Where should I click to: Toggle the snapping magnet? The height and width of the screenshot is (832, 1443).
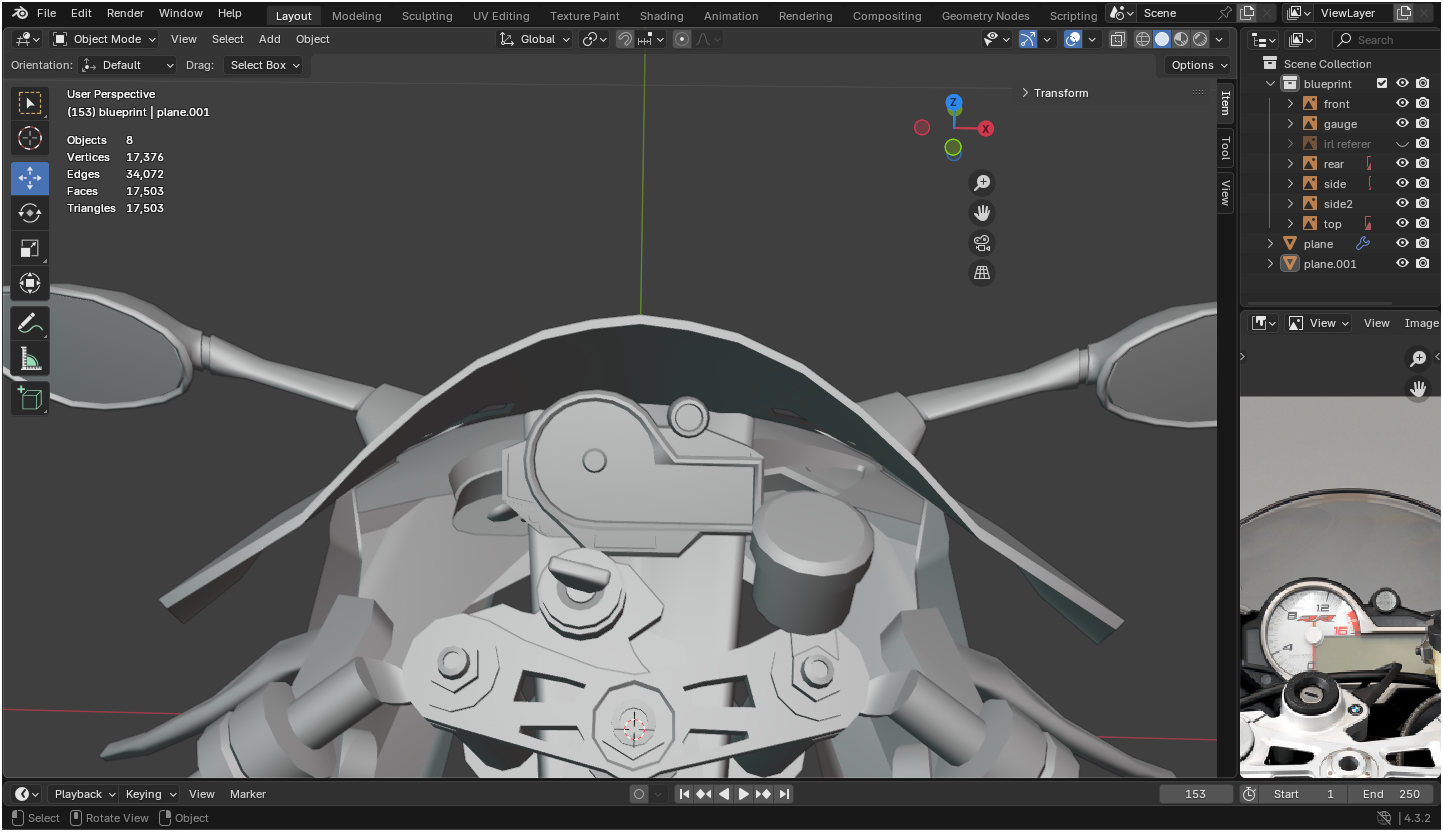[625, 39]
